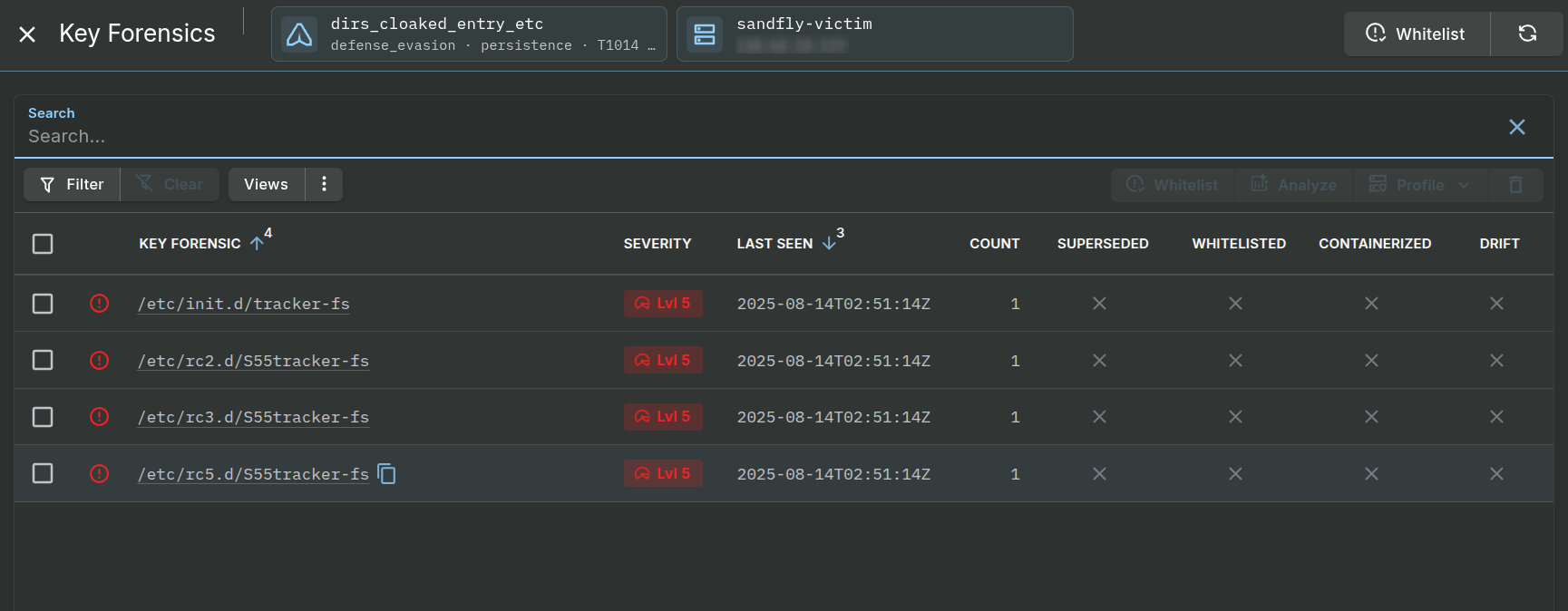1568x611 pixels.
Task: Click superseded X for /etc/rc5.d/S55tracker-fs
Action: coord(1099,474)
